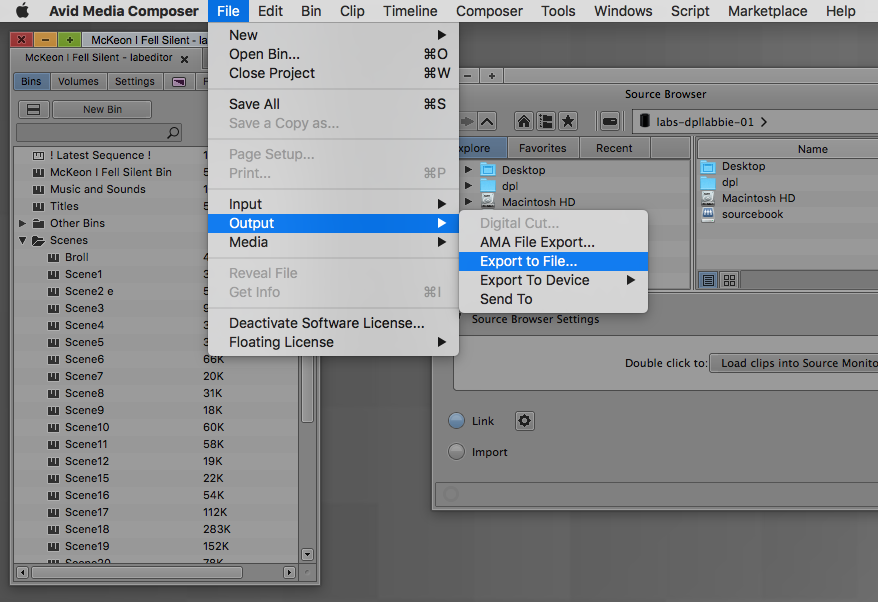Switch to the Favorites tab
The height and width of the screenshot is (602, 878).
[542, 148]
